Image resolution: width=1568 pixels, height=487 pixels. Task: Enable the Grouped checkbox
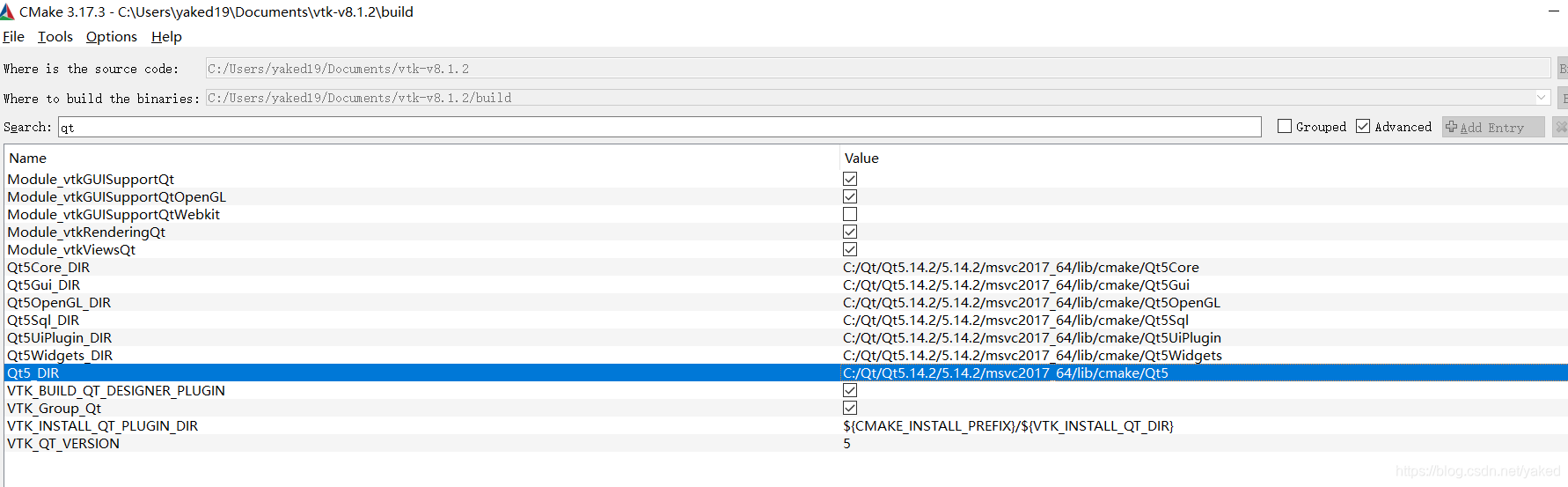(1285, 127)
